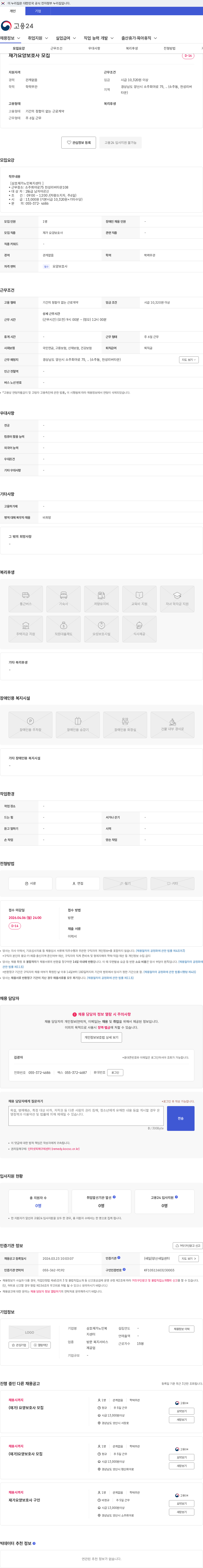This screenshot has width=203, height=1568.
Task: Click the 면접 selection step card
Action: (78, 883)
